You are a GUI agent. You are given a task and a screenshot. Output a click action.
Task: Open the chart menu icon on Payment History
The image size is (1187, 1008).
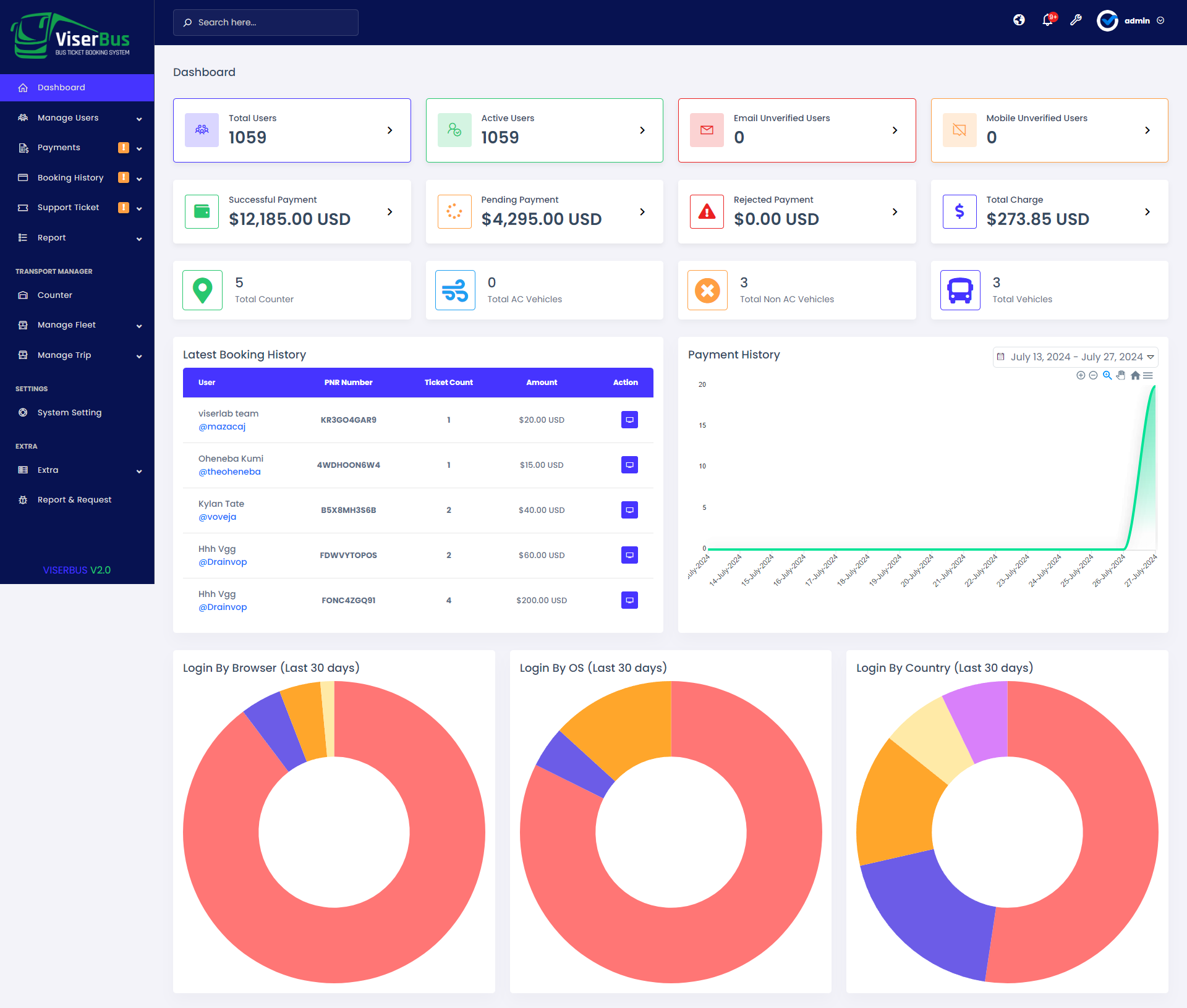(x=1148, y=375)
